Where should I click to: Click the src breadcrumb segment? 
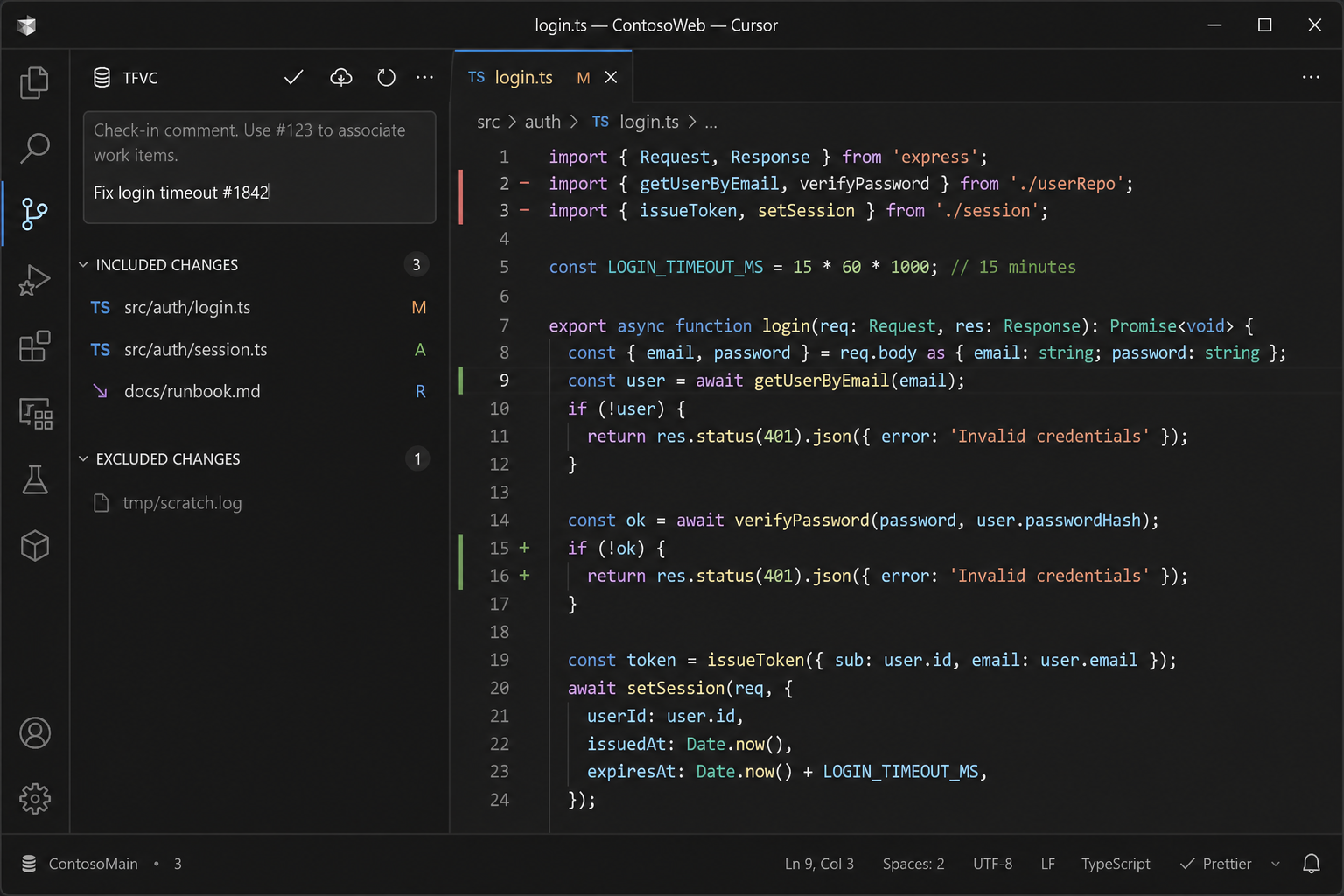pos(488,122)
